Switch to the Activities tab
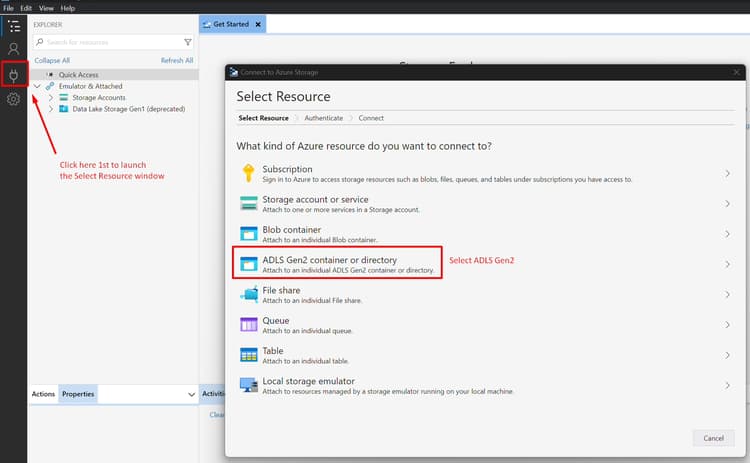Viewport: 750px width, 463px height. pos(213,394)
